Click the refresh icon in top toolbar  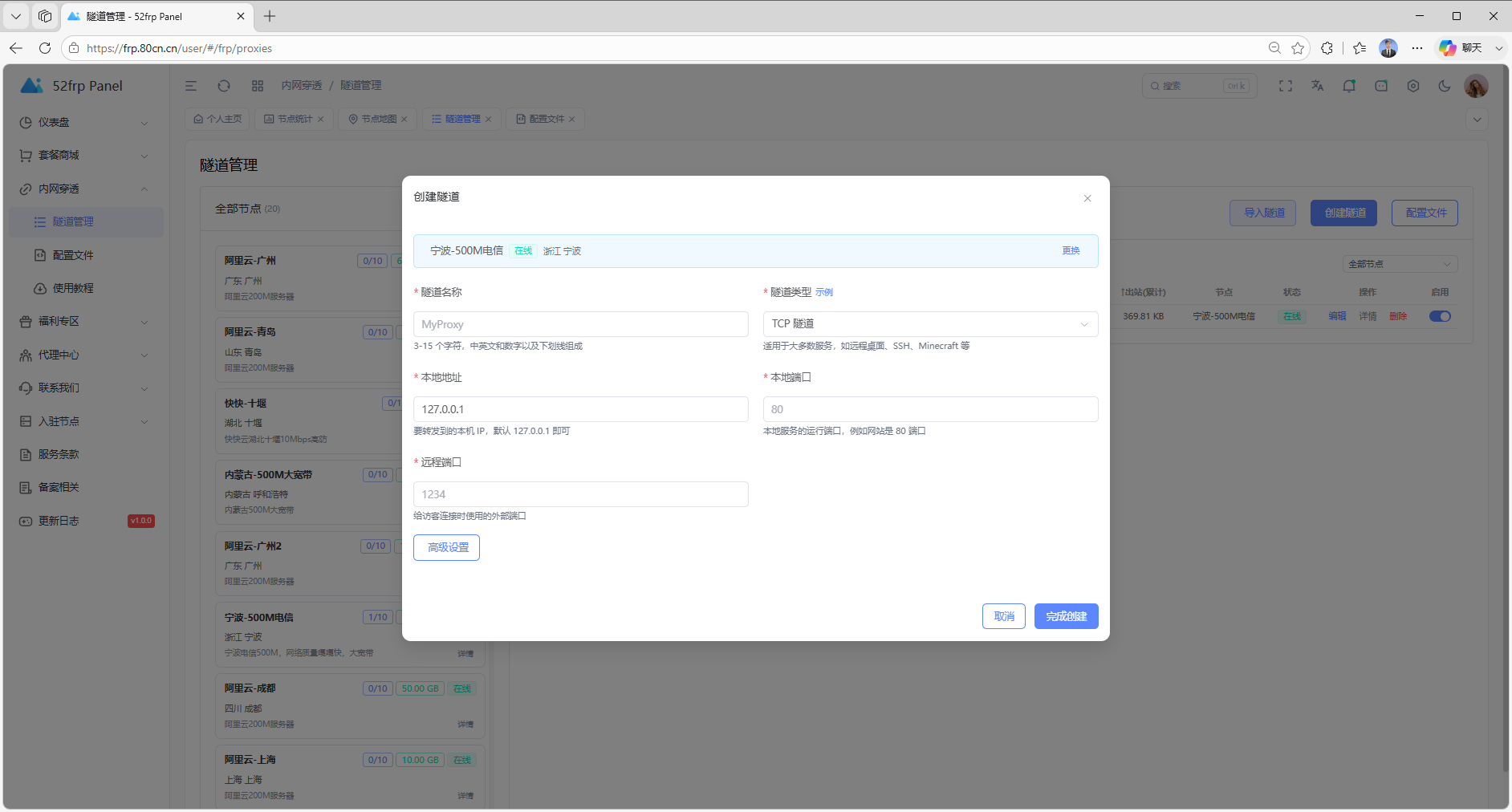[x=224, y=86]
